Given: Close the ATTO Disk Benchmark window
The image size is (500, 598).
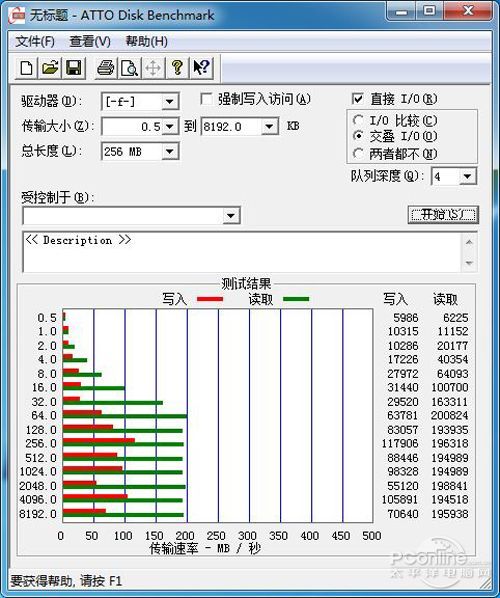Looking at the screenshot, I should coord(468,11).
